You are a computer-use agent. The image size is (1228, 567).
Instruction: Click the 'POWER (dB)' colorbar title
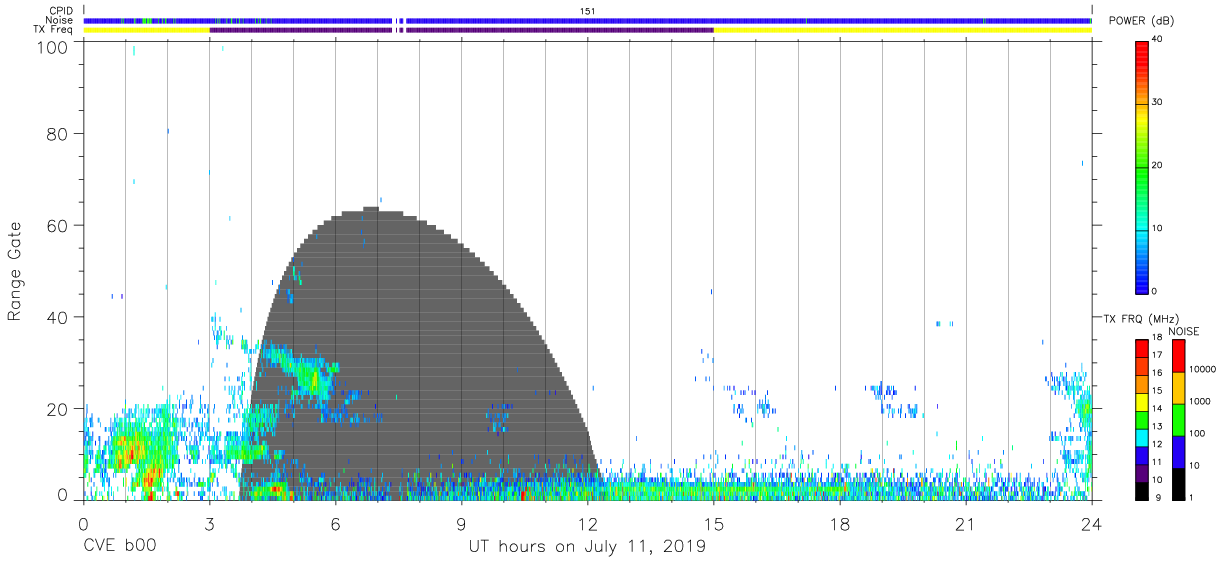click(x=1139, y=21)
